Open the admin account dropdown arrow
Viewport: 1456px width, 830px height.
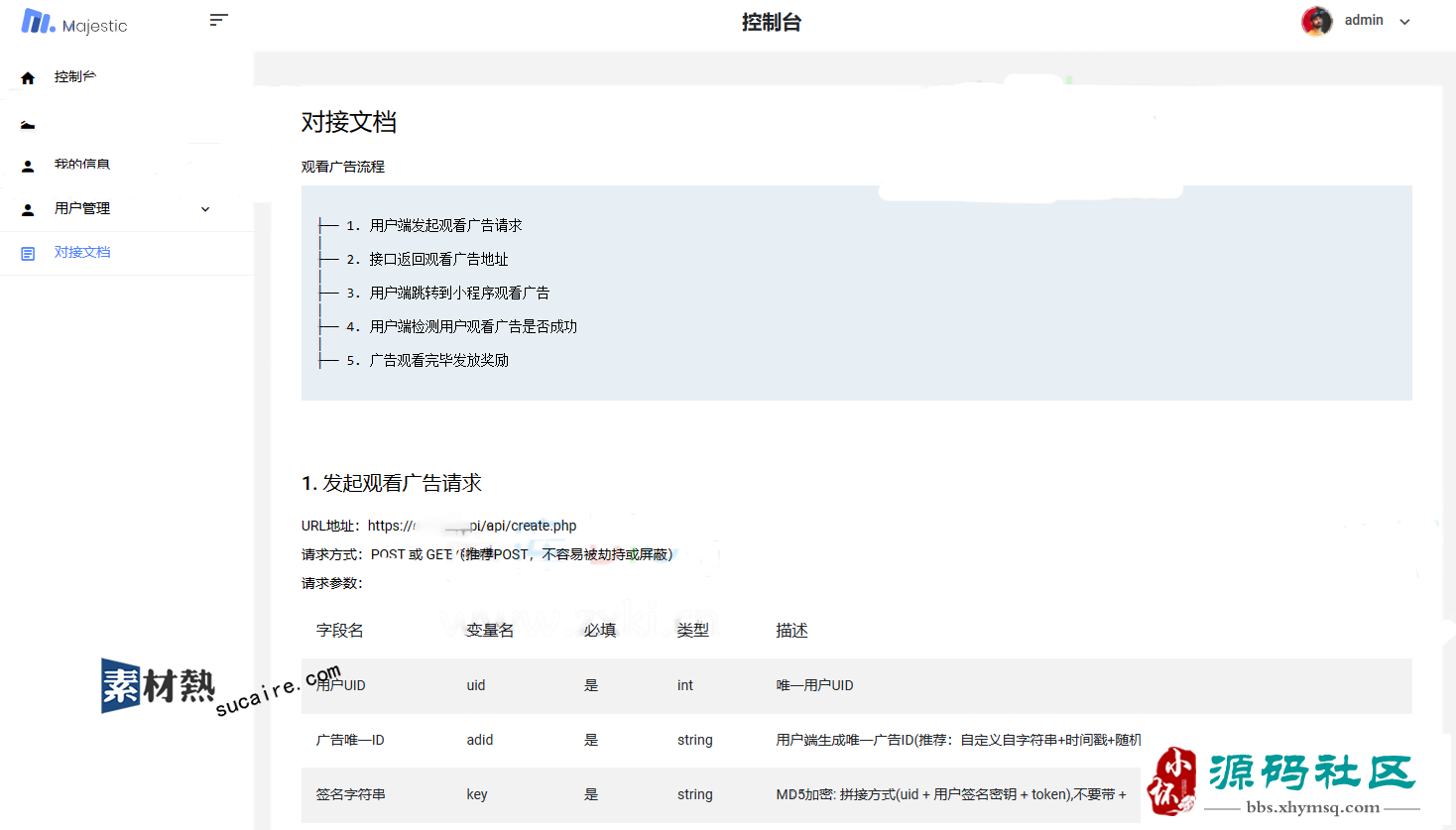pos(1404,22)
